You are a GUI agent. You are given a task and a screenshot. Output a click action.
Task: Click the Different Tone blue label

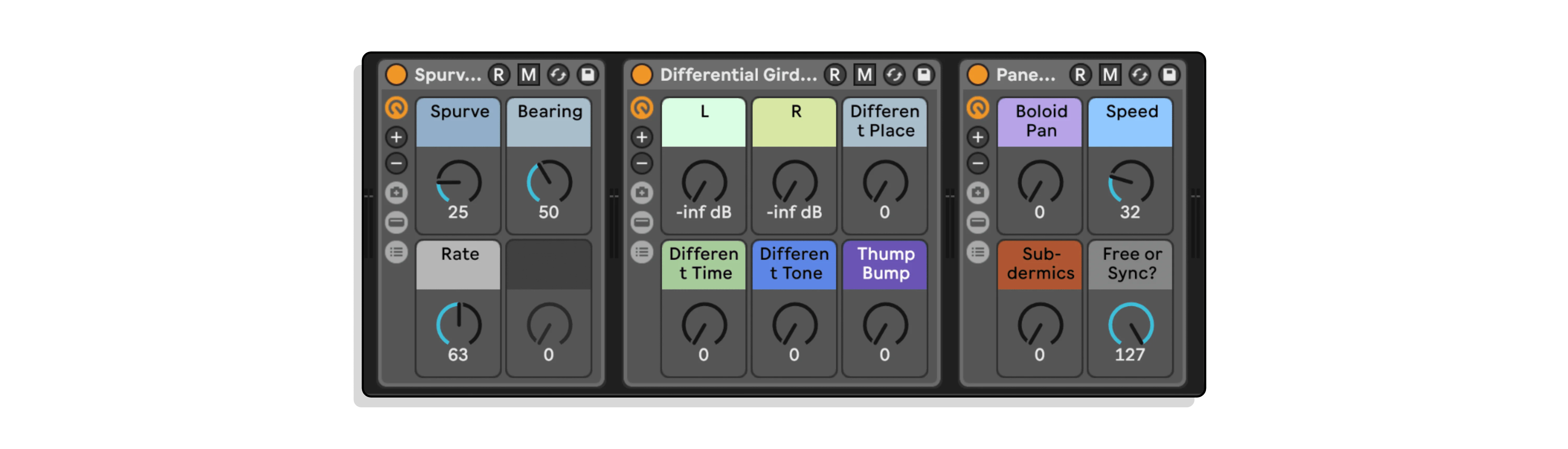pyautogui.click(x=795, y=265)
